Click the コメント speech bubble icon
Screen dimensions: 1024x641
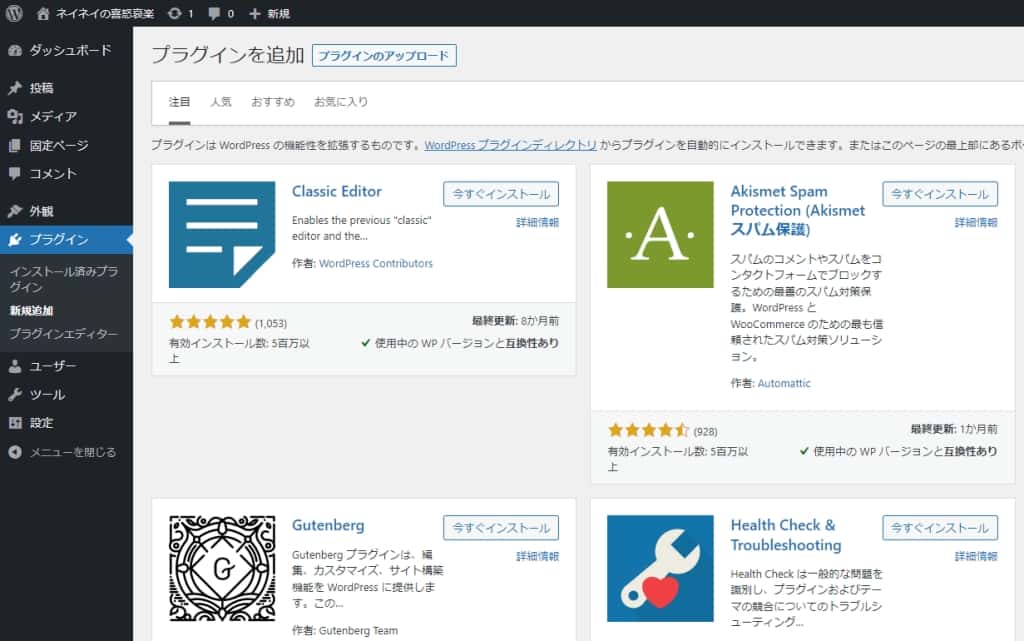click(x=15, y=174)
